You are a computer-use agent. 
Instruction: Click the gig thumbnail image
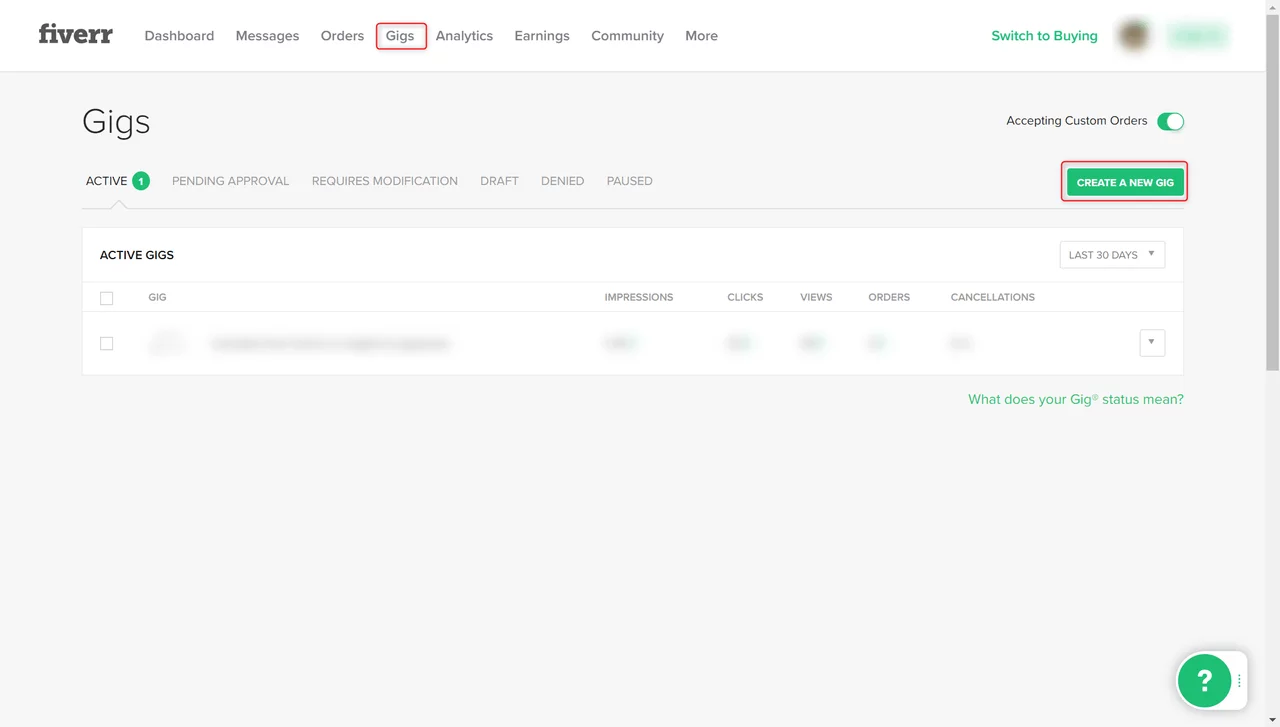point(168,343)
